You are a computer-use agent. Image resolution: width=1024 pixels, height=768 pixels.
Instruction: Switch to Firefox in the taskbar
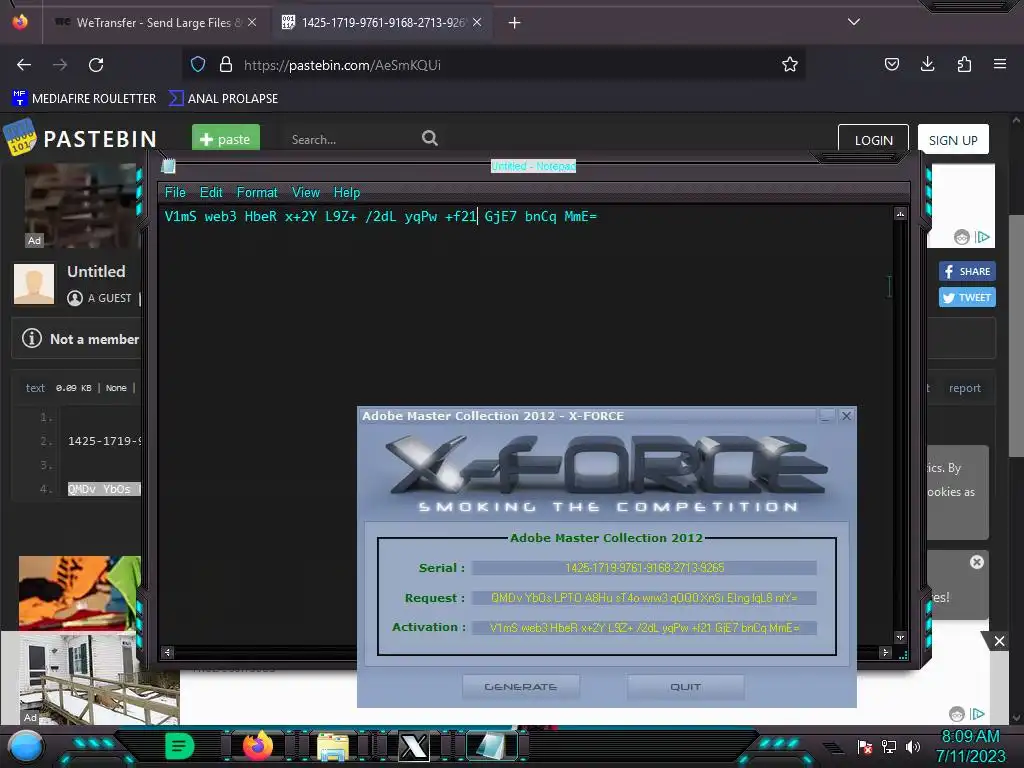pos(257,746)
